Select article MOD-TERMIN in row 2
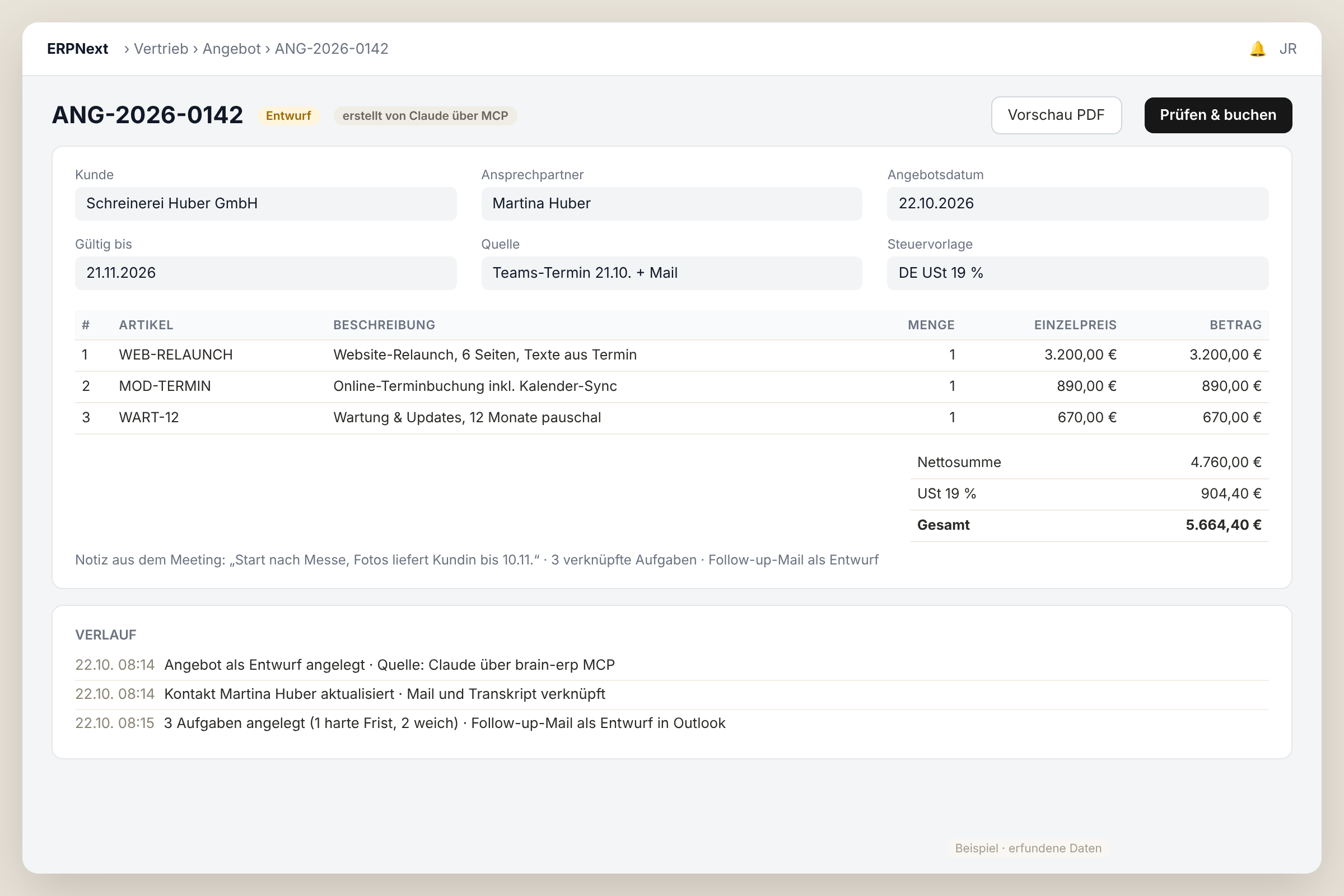This screenshot has width=1344, height=896. (165, 386)
